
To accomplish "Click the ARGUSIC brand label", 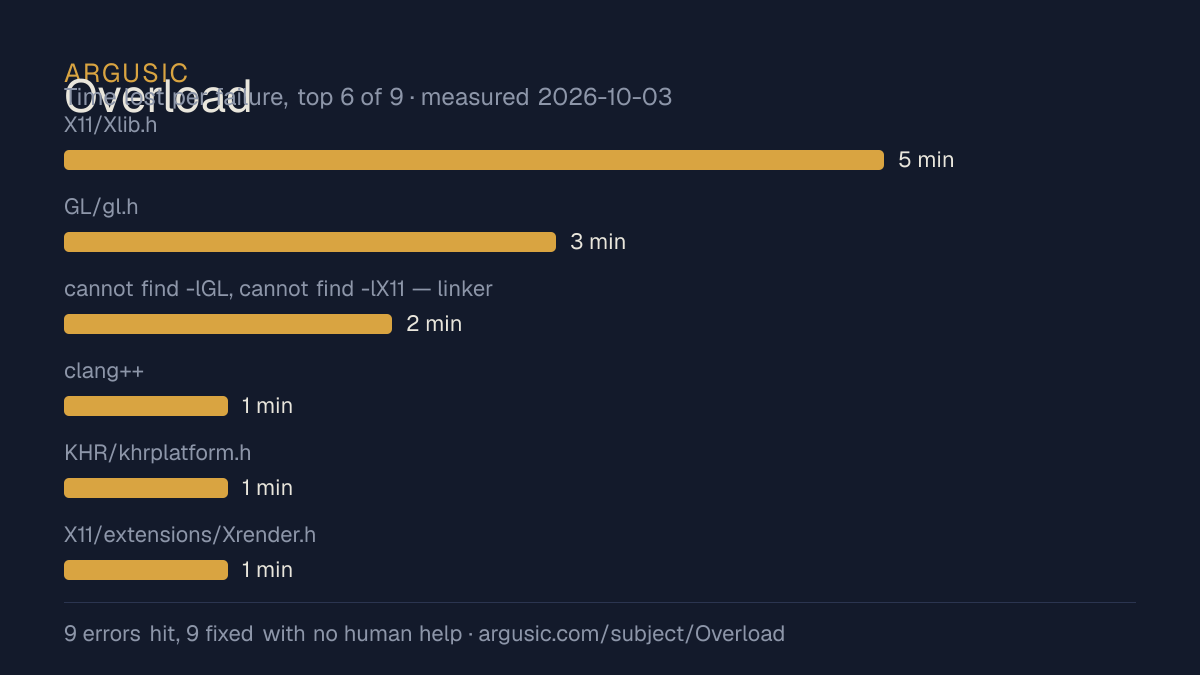I will pyautogui.click(x=126, y=73).
